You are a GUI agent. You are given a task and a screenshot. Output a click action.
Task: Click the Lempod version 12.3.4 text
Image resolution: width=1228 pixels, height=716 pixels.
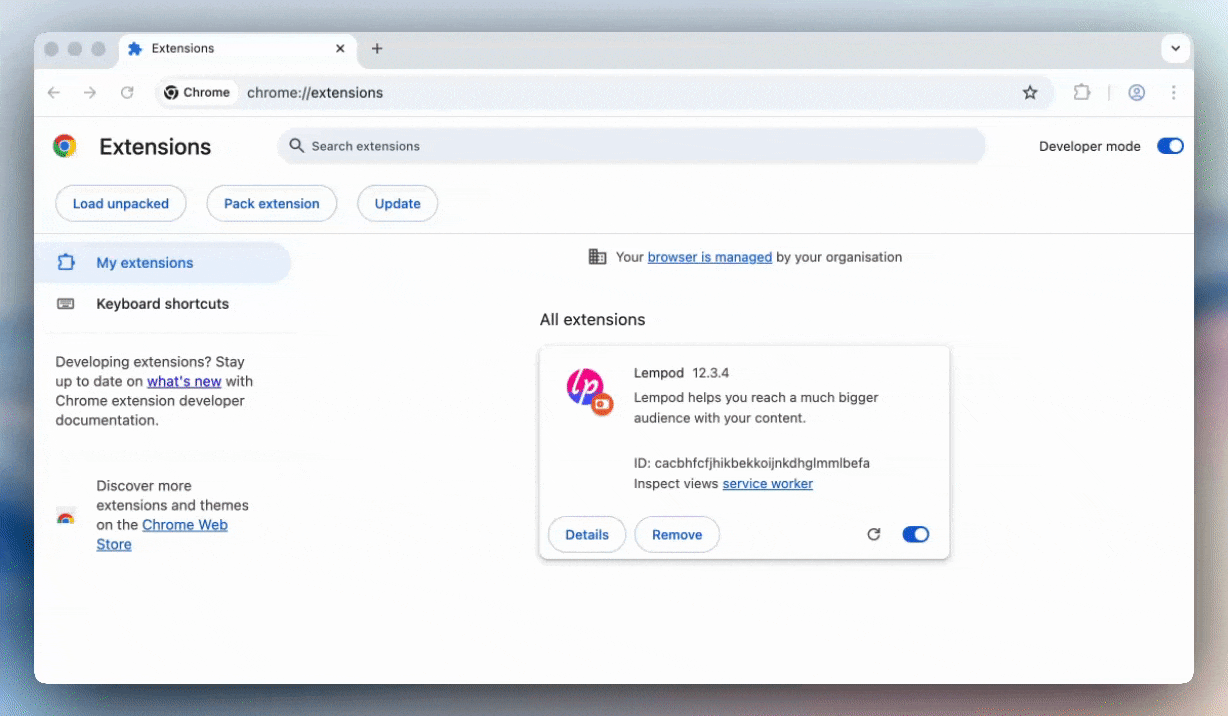(x=710, y=373)
